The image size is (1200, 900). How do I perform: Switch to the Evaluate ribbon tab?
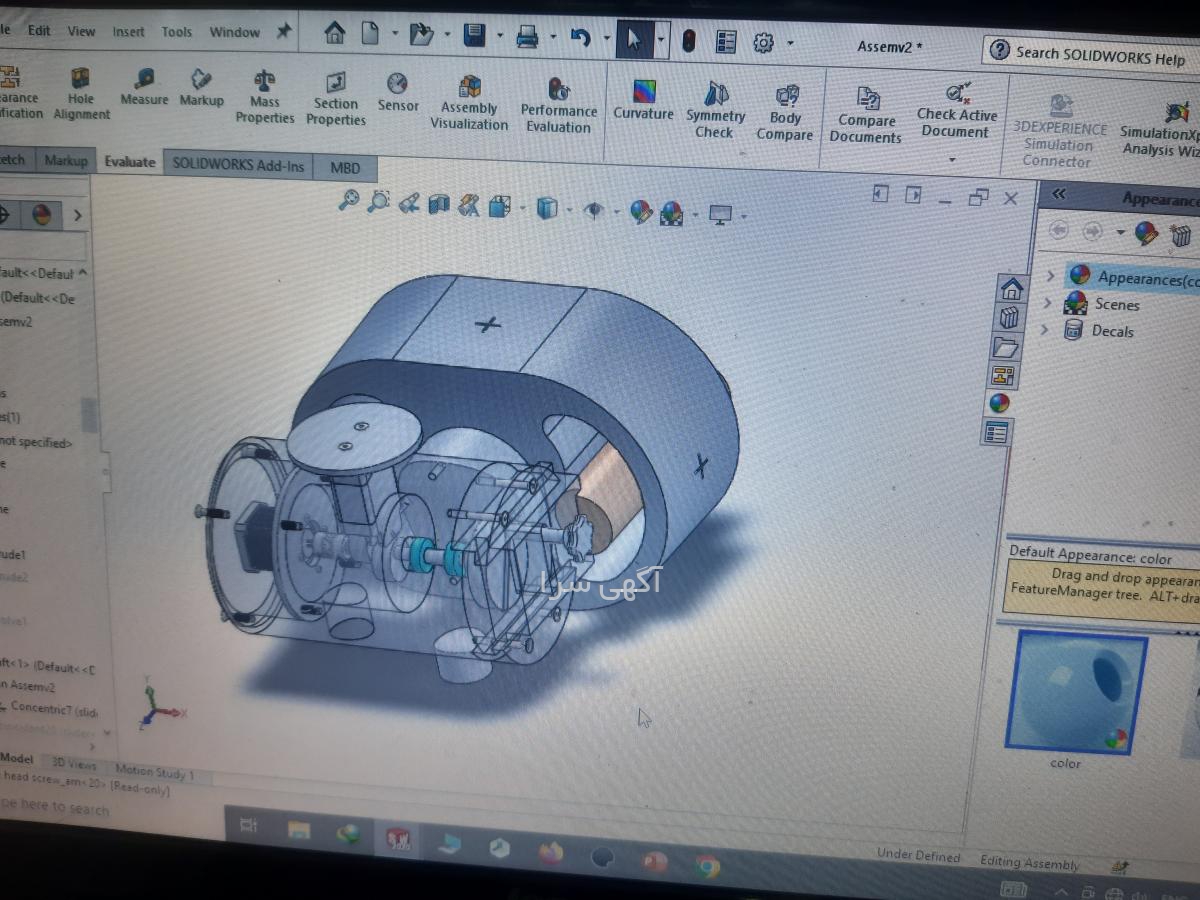pyautogui.click(x=130, y=161)
